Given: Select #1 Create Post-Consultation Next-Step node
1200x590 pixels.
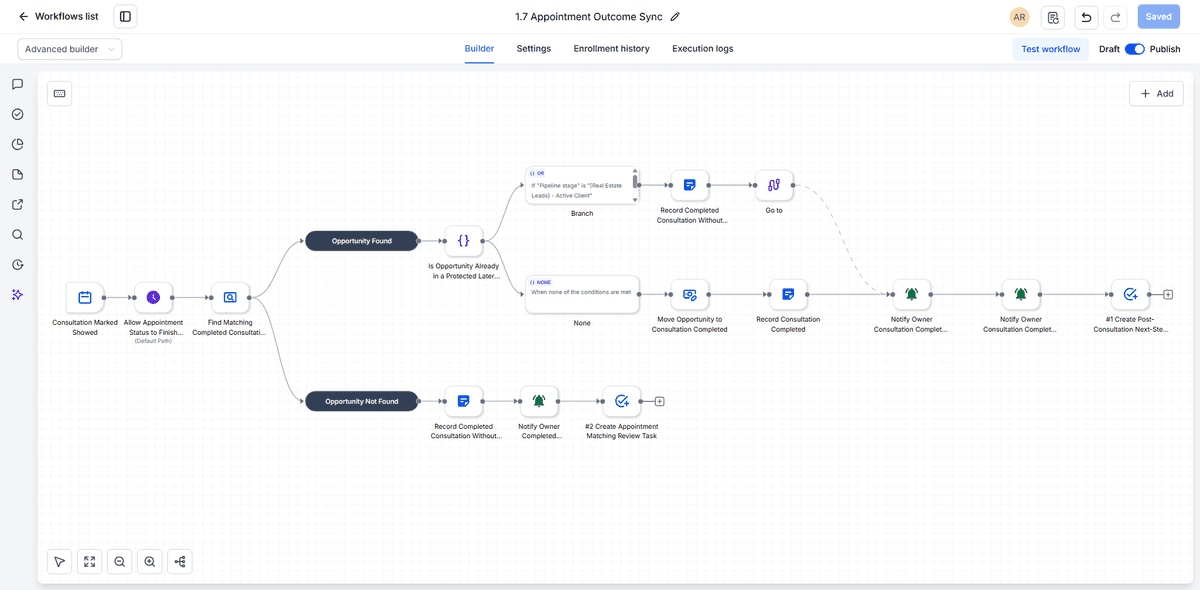Looking at the screenshot, I should point(1130,294).
